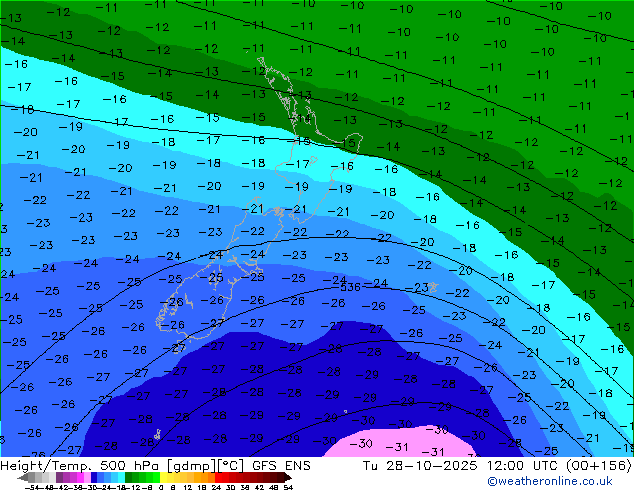Click the bright red swatch in the legend

pyautogui.click(x=218, y=478)
